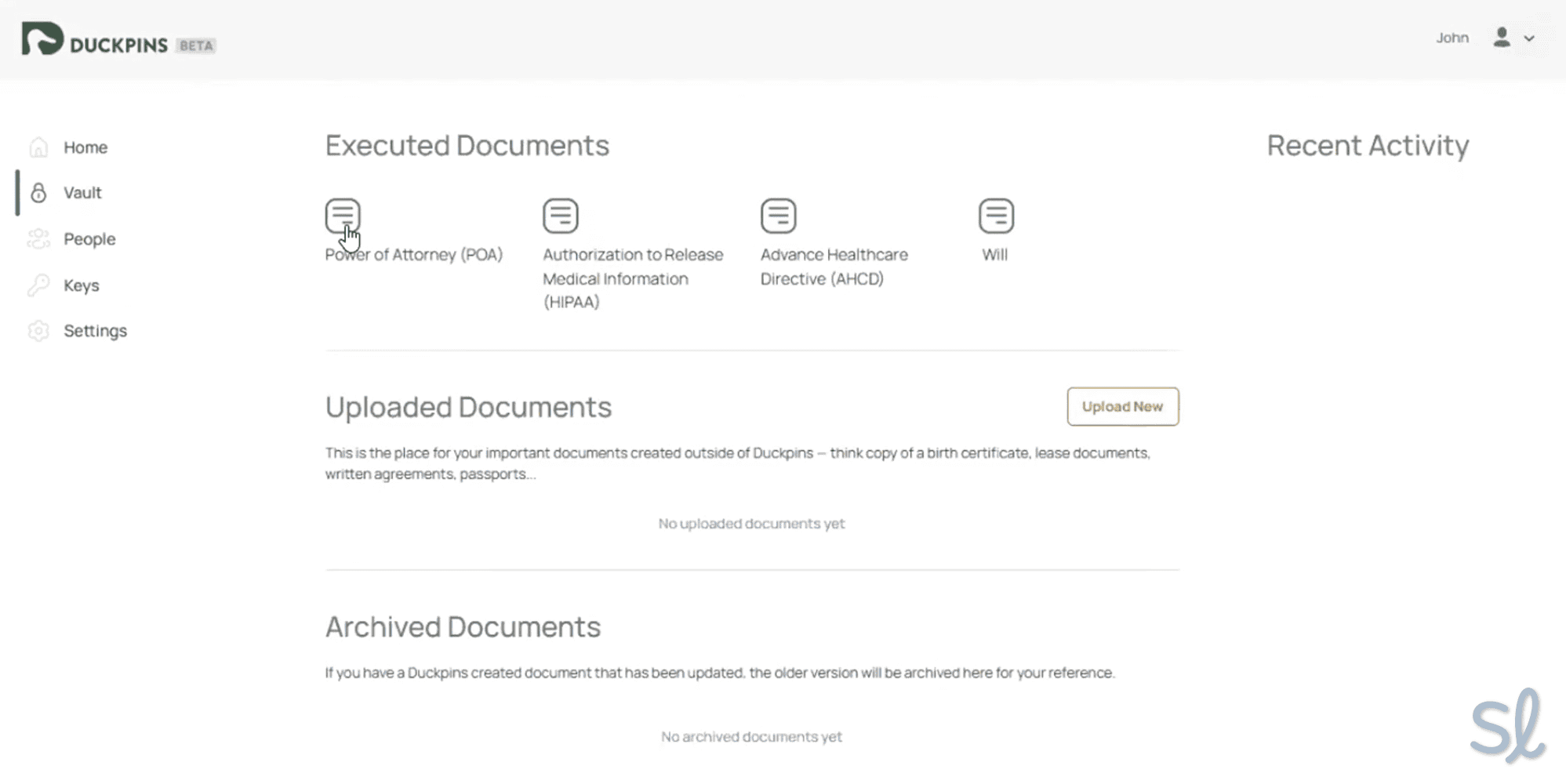This screenshot has height=784, width=1566.
Task: Click the user profile avatar icon
Action: [x=1501, y=38]
